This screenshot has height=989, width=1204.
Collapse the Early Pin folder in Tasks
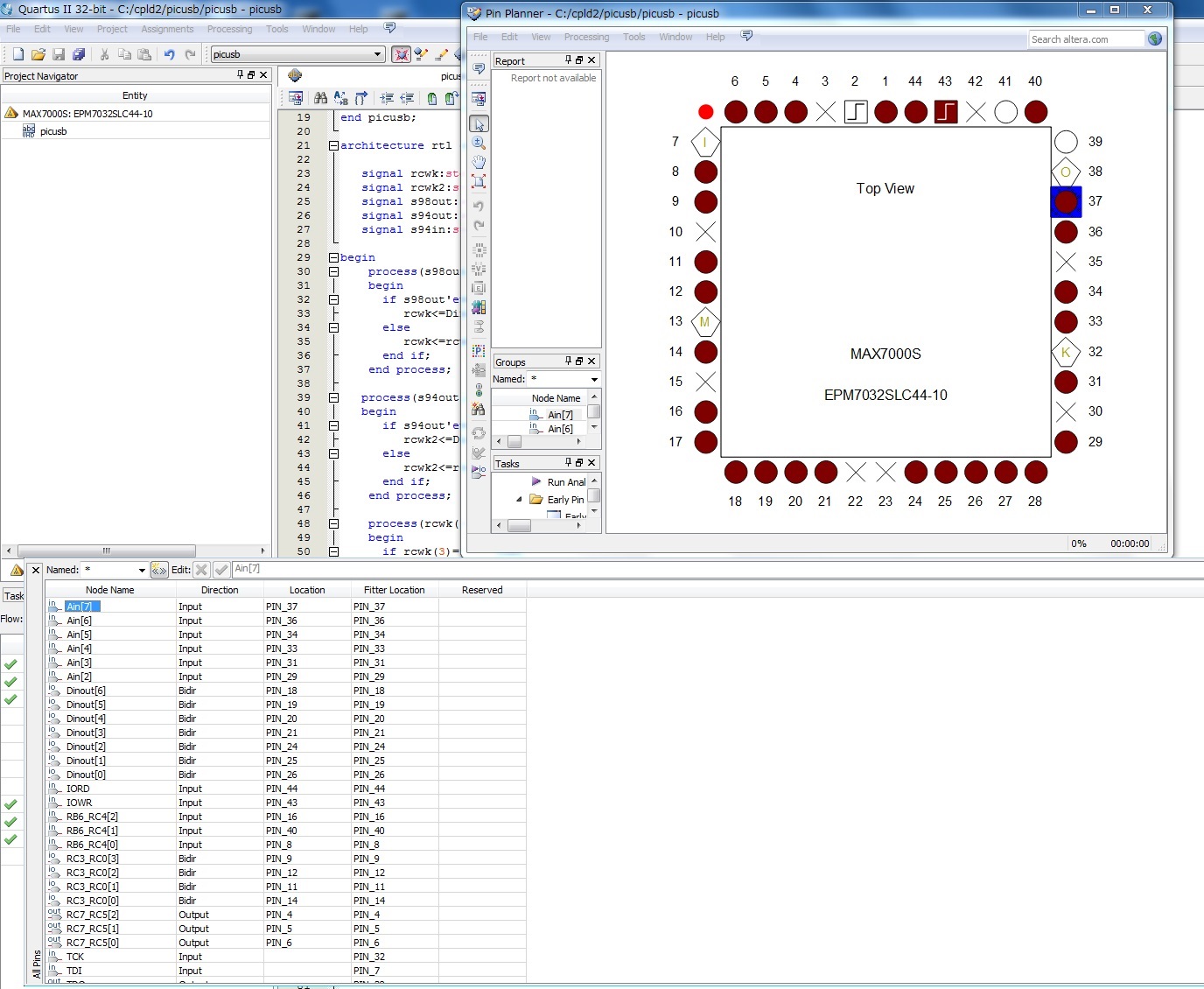[x=519, y=500]
